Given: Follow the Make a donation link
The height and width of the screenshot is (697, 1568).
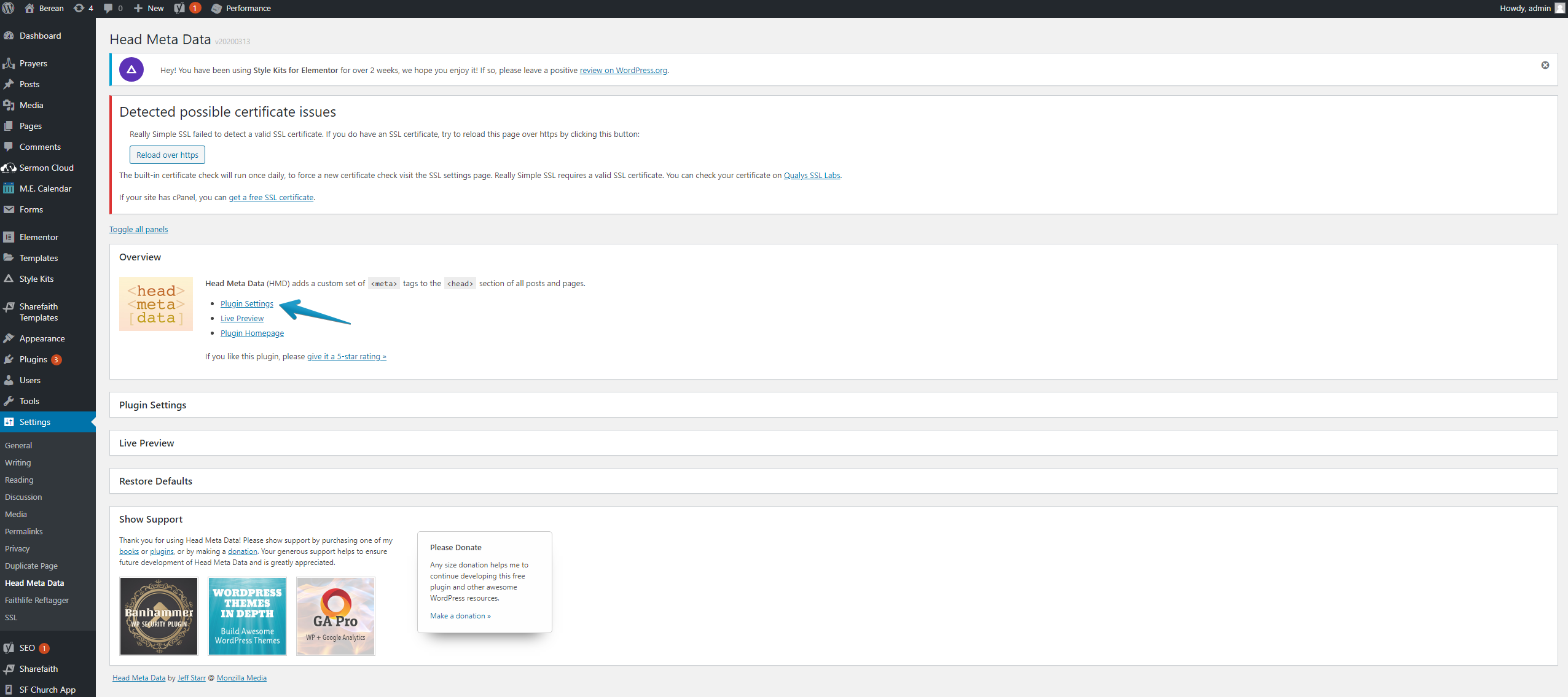Looking at the screenshot, I should click(460, 616).
